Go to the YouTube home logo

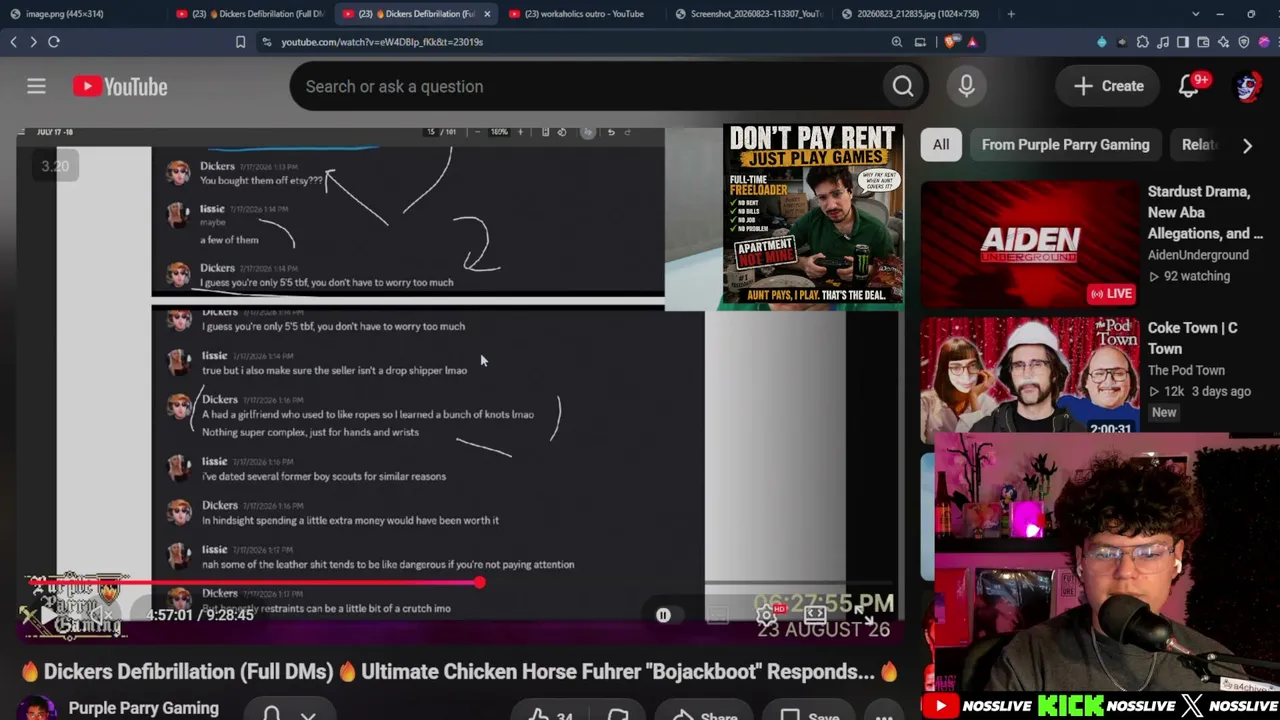(x=120, y=87)
